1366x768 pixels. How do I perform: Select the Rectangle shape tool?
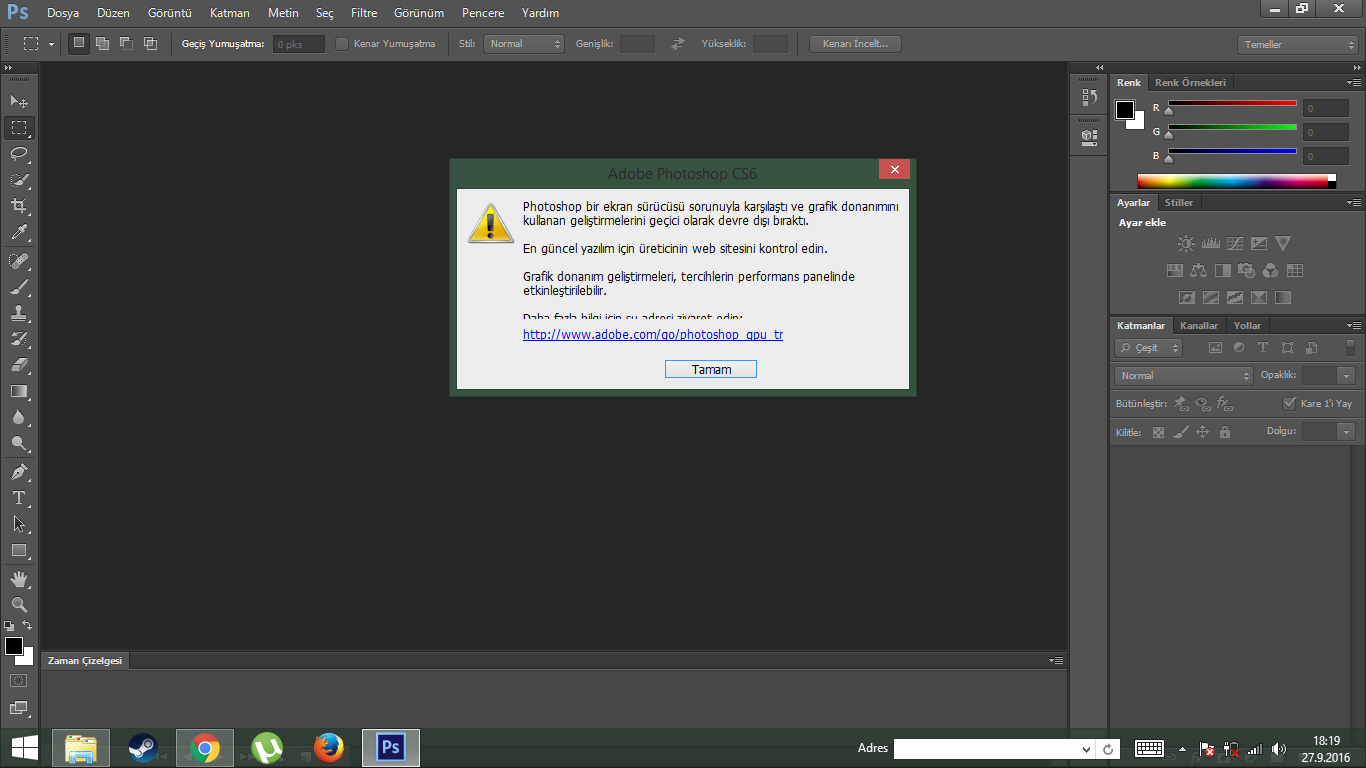(19, 550)
